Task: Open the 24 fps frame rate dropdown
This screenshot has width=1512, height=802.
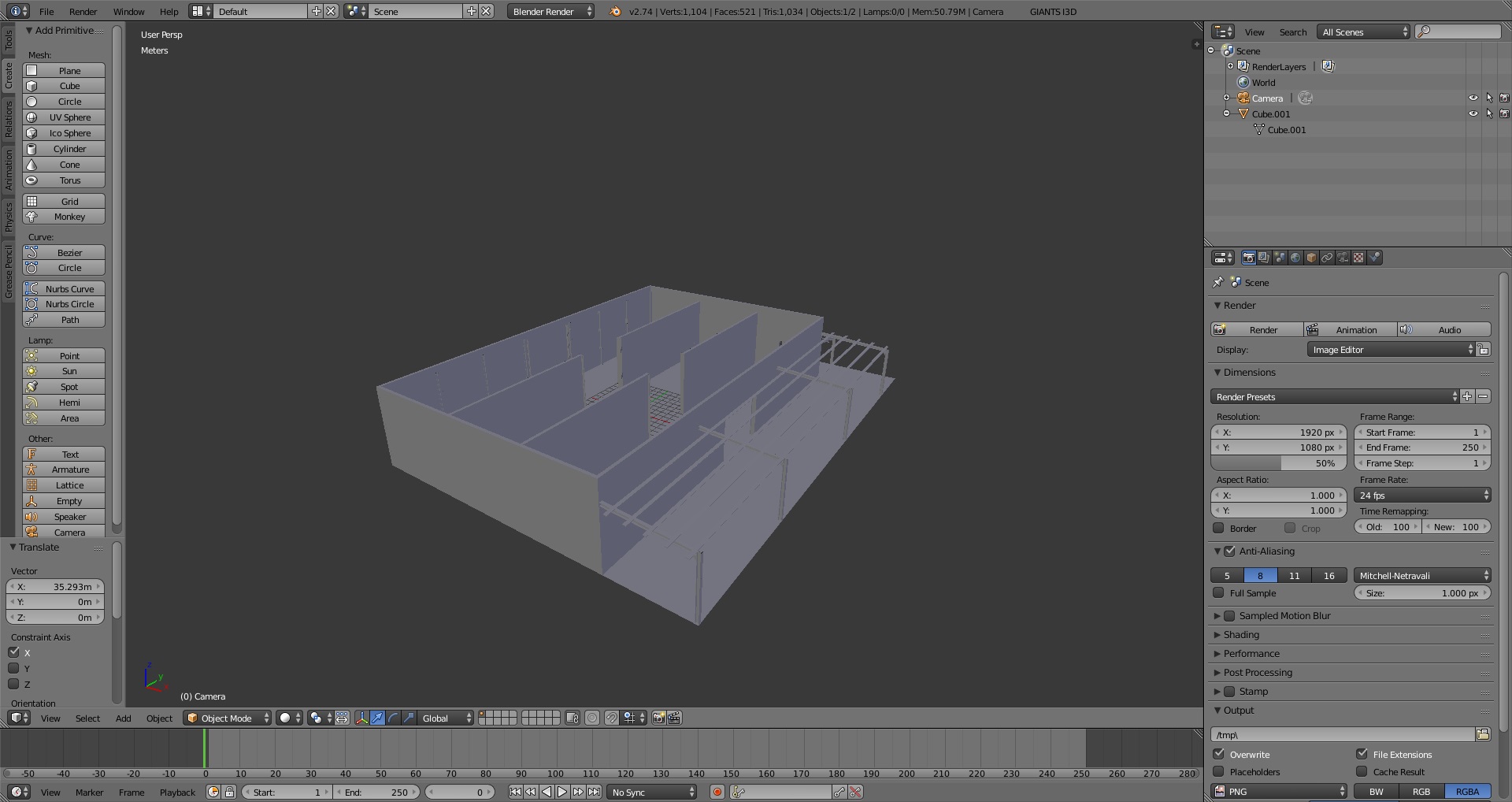Action: 1422,496
